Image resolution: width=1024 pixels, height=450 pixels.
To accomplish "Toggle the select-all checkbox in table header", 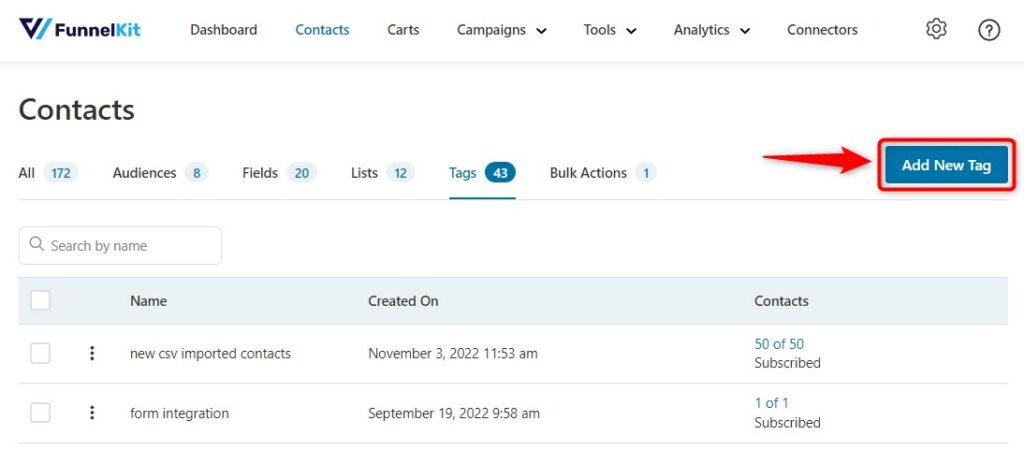I will tap(40, 300).
